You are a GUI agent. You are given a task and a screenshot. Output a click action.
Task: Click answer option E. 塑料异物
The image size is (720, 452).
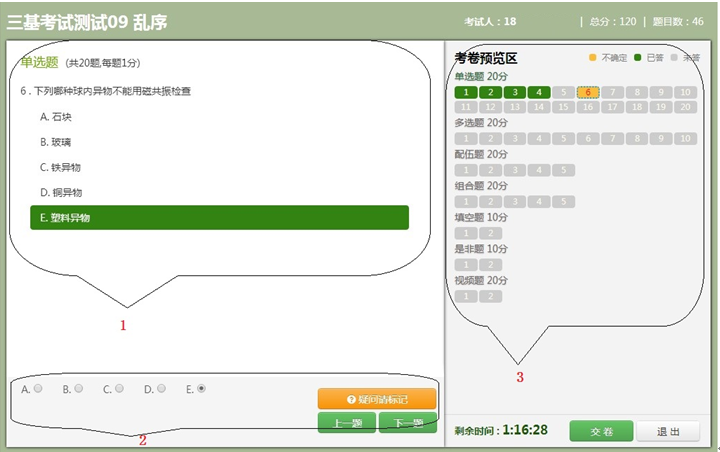pyautogui.click(x=219, y=218)
